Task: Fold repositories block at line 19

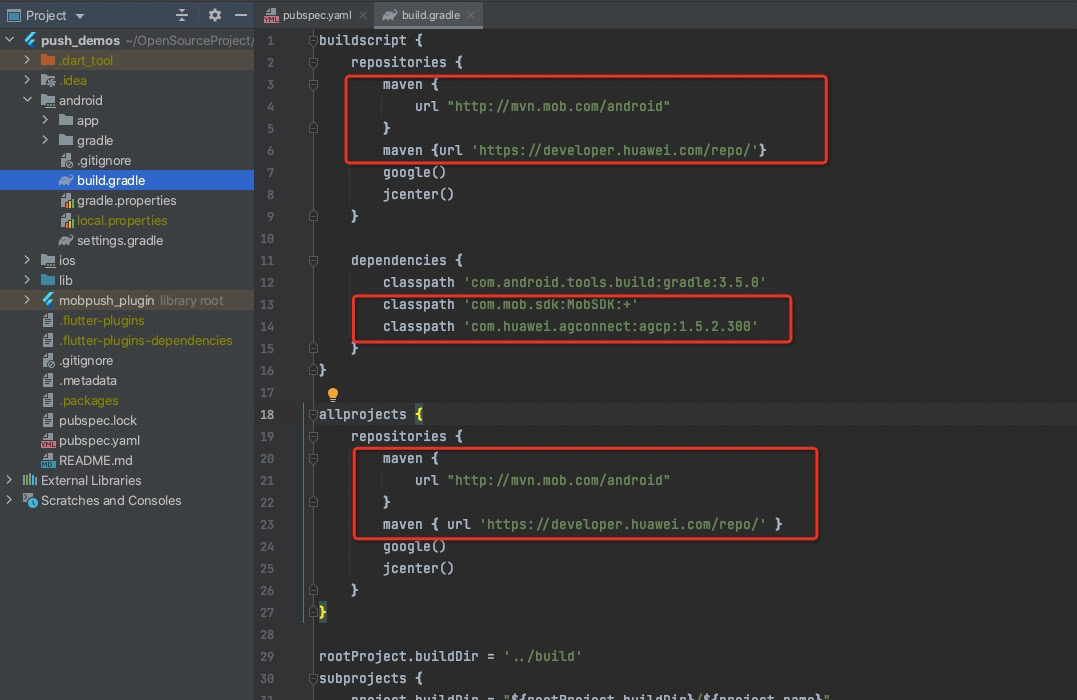Action: tap(313, 436)
